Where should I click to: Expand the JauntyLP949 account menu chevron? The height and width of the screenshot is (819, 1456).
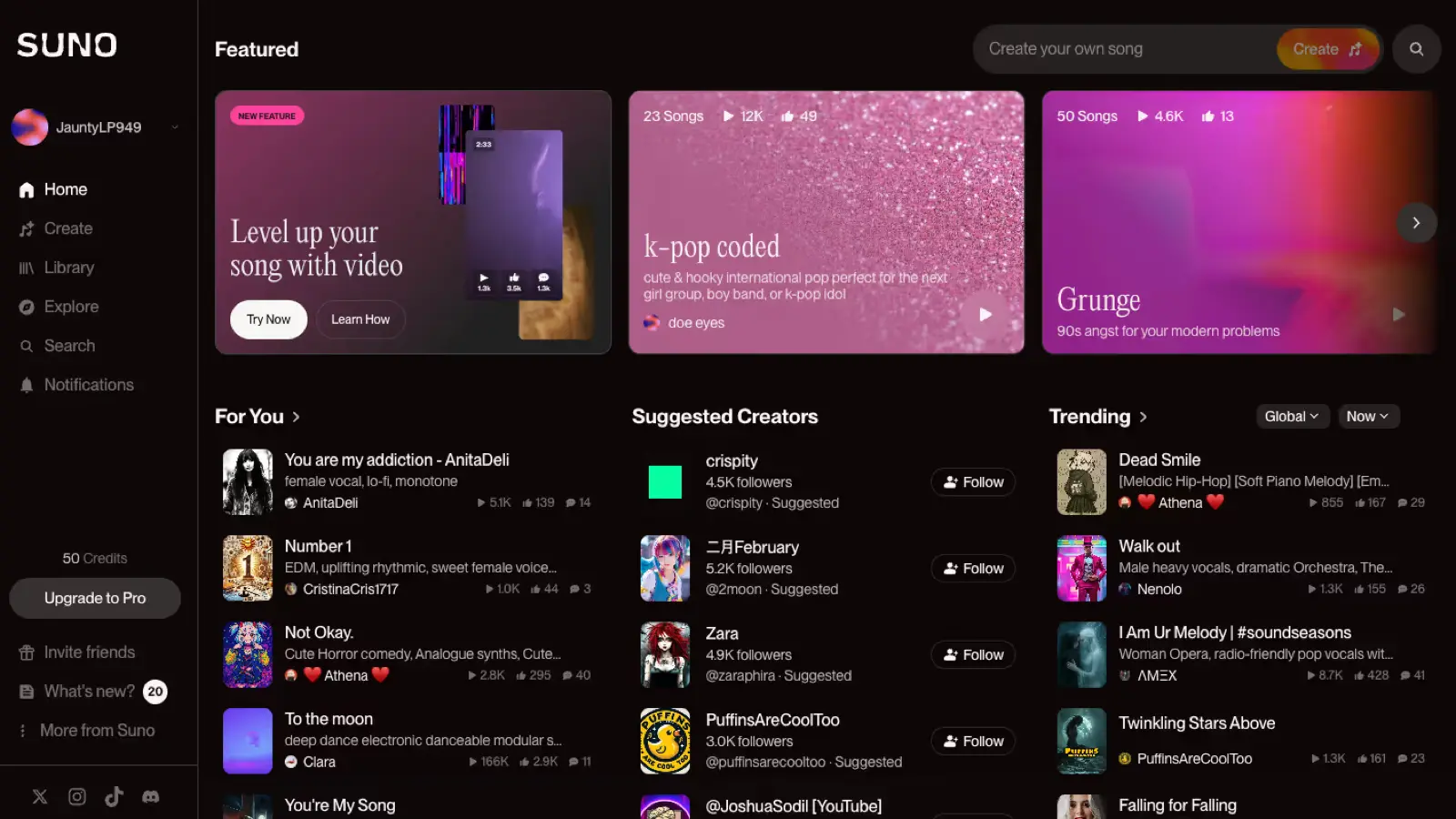[x=175, y=127]
